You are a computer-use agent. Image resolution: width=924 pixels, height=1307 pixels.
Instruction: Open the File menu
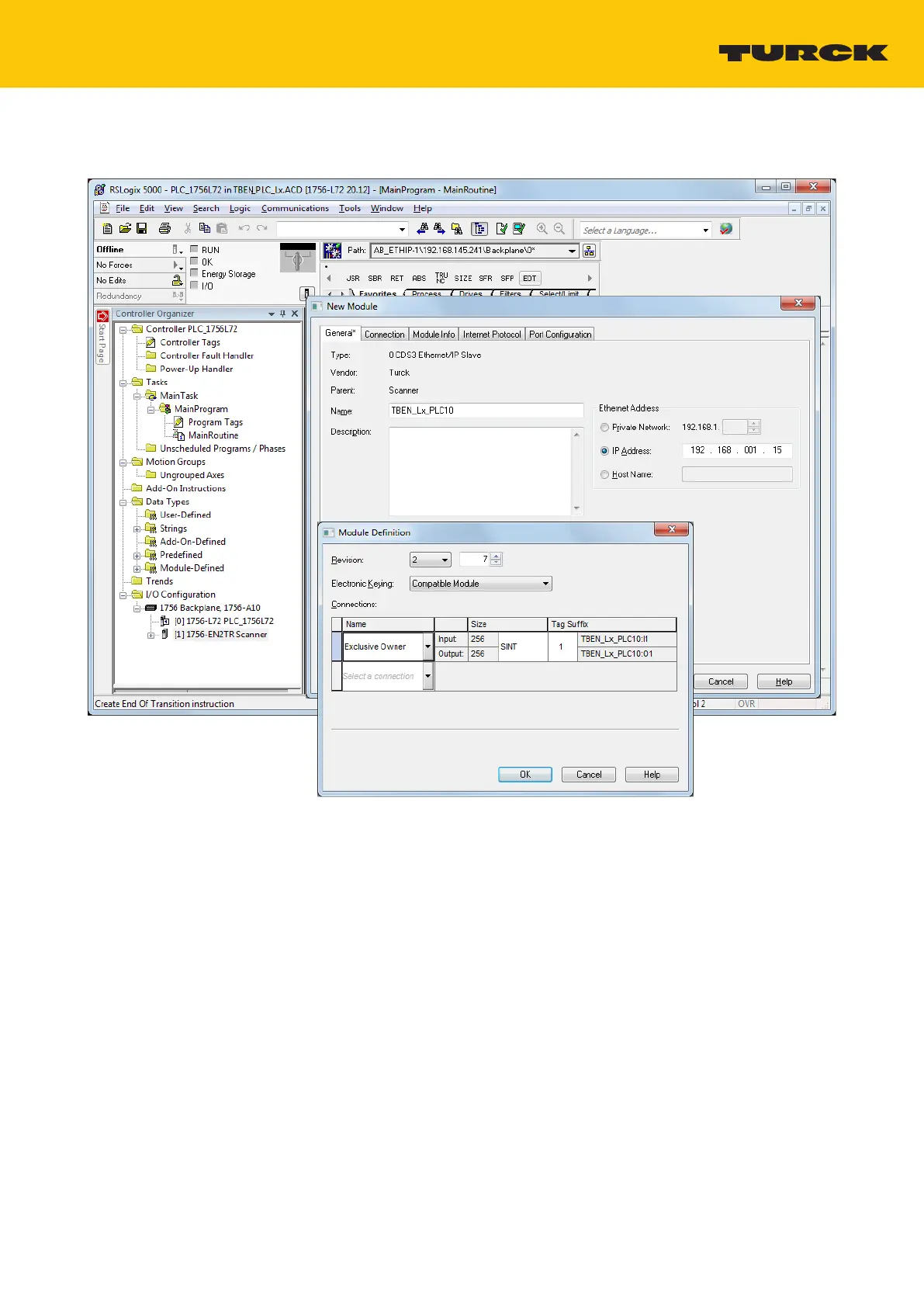pos(123,208)
